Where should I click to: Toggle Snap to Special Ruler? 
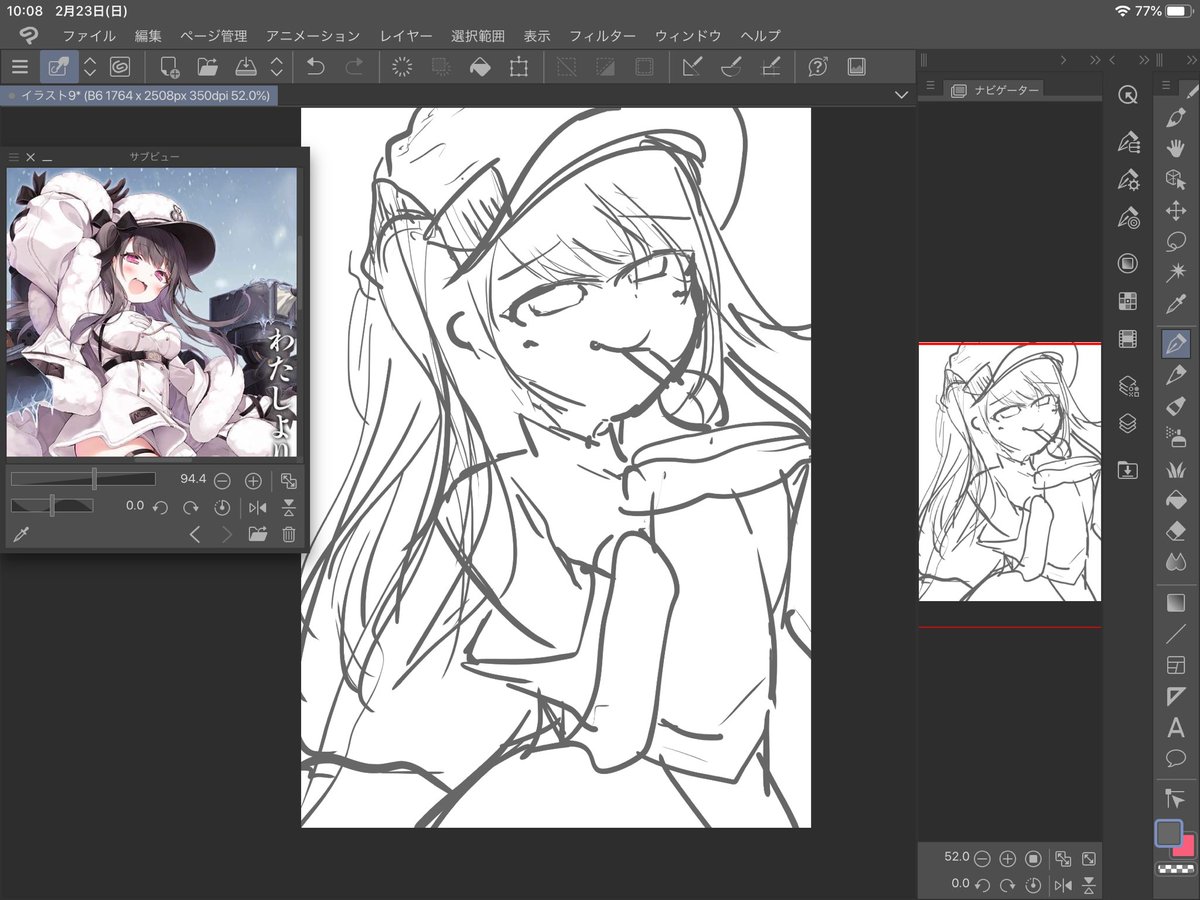coord(731,67)
